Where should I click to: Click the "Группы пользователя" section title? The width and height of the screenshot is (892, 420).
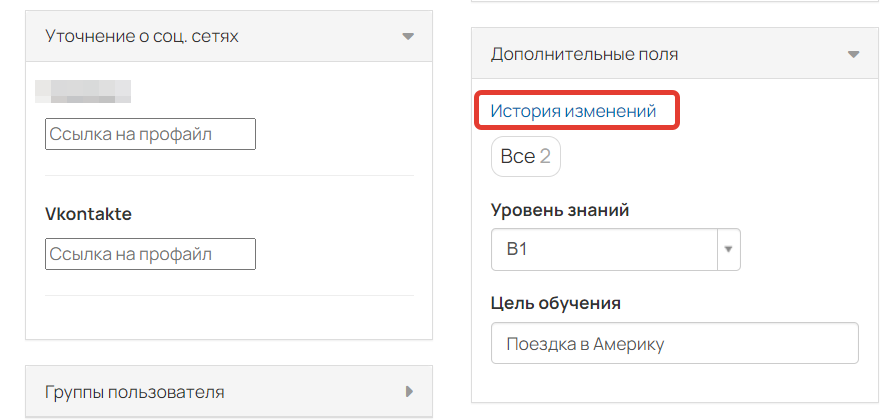(134, 392)
